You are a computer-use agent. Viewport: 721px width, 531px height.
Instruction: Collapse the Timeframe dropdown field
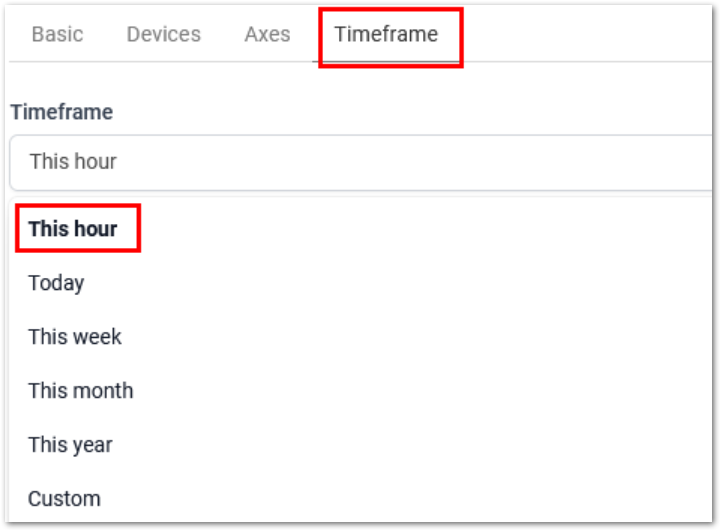361,162
